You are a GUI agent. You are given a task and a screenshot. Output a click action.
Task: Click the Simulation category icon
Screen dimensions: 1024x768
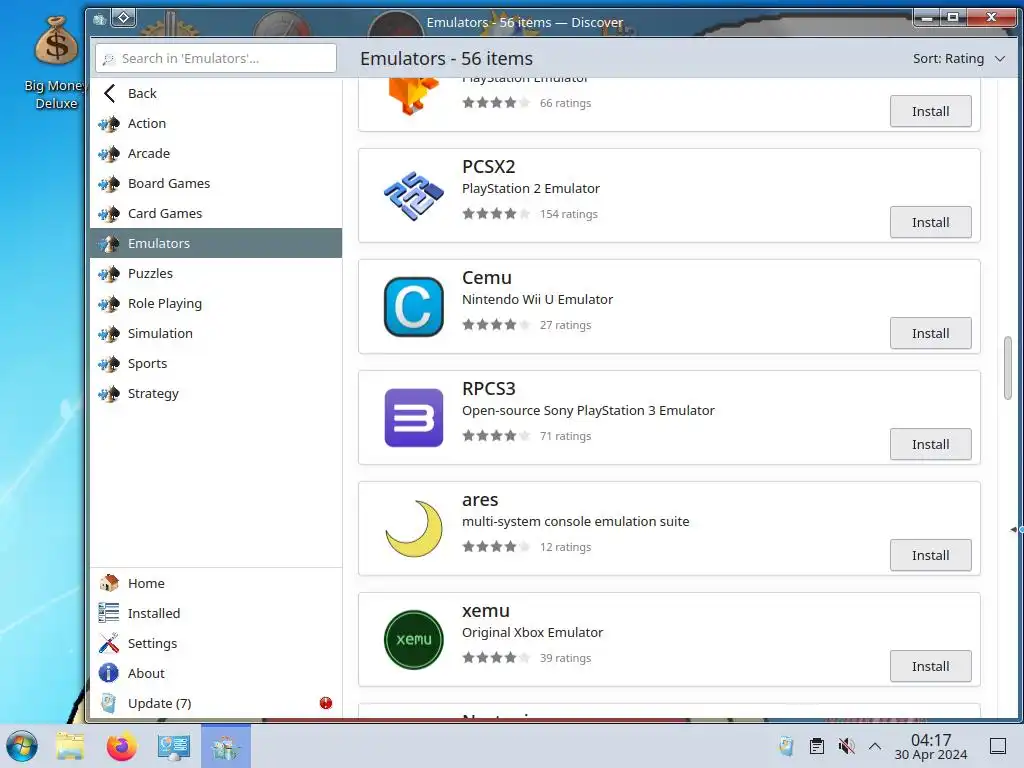coord(109,334)
